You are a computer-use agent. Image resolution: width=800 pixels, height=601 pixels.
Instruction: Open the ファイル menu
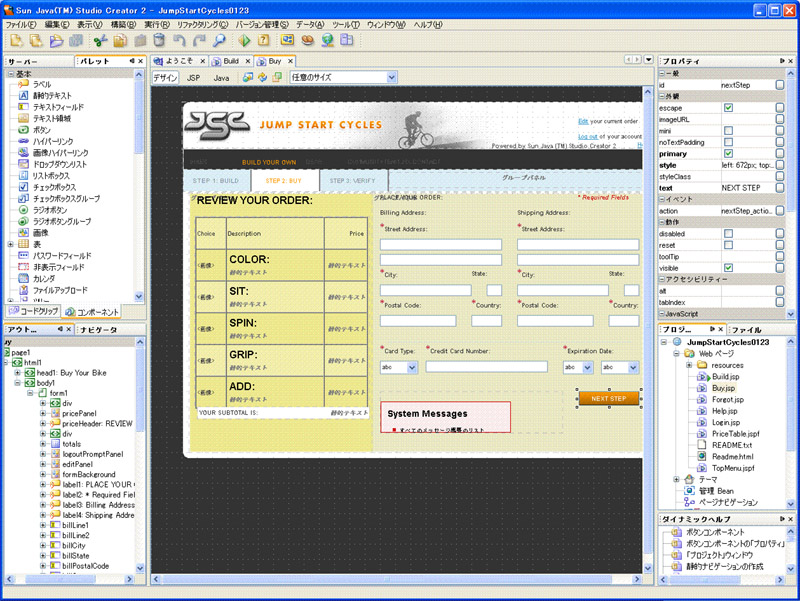coord(20,24)
